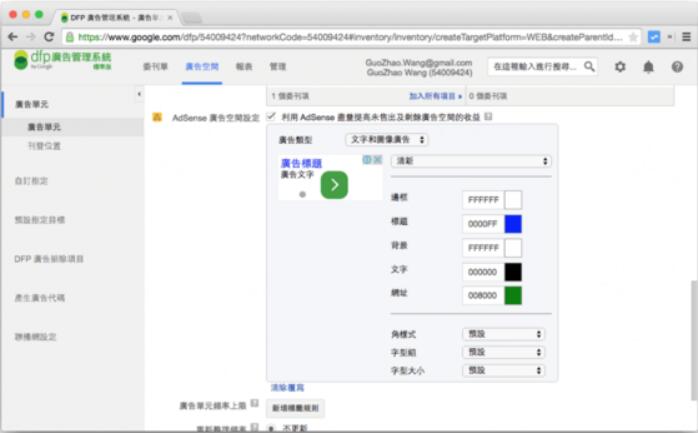
Task: Expand the 角樣式 dropdown
Action: [503, 334]
